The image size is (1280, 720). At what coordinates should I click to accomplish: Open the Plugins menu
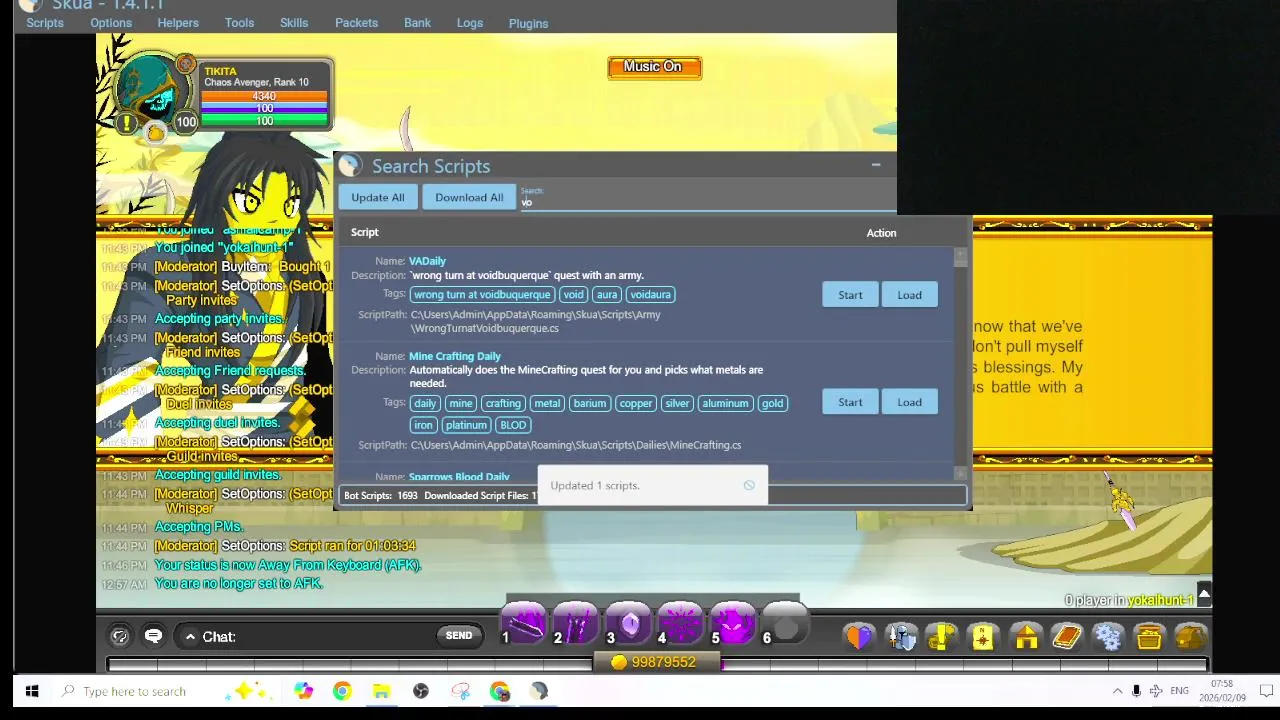(528, 23)
